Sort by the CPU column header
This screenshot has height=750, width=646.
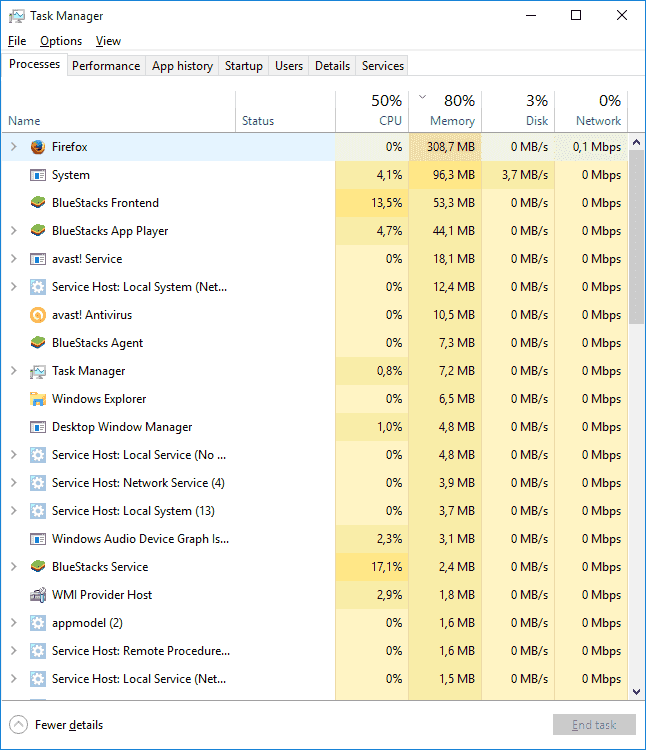pyautogui.click(x=372, y=112)
